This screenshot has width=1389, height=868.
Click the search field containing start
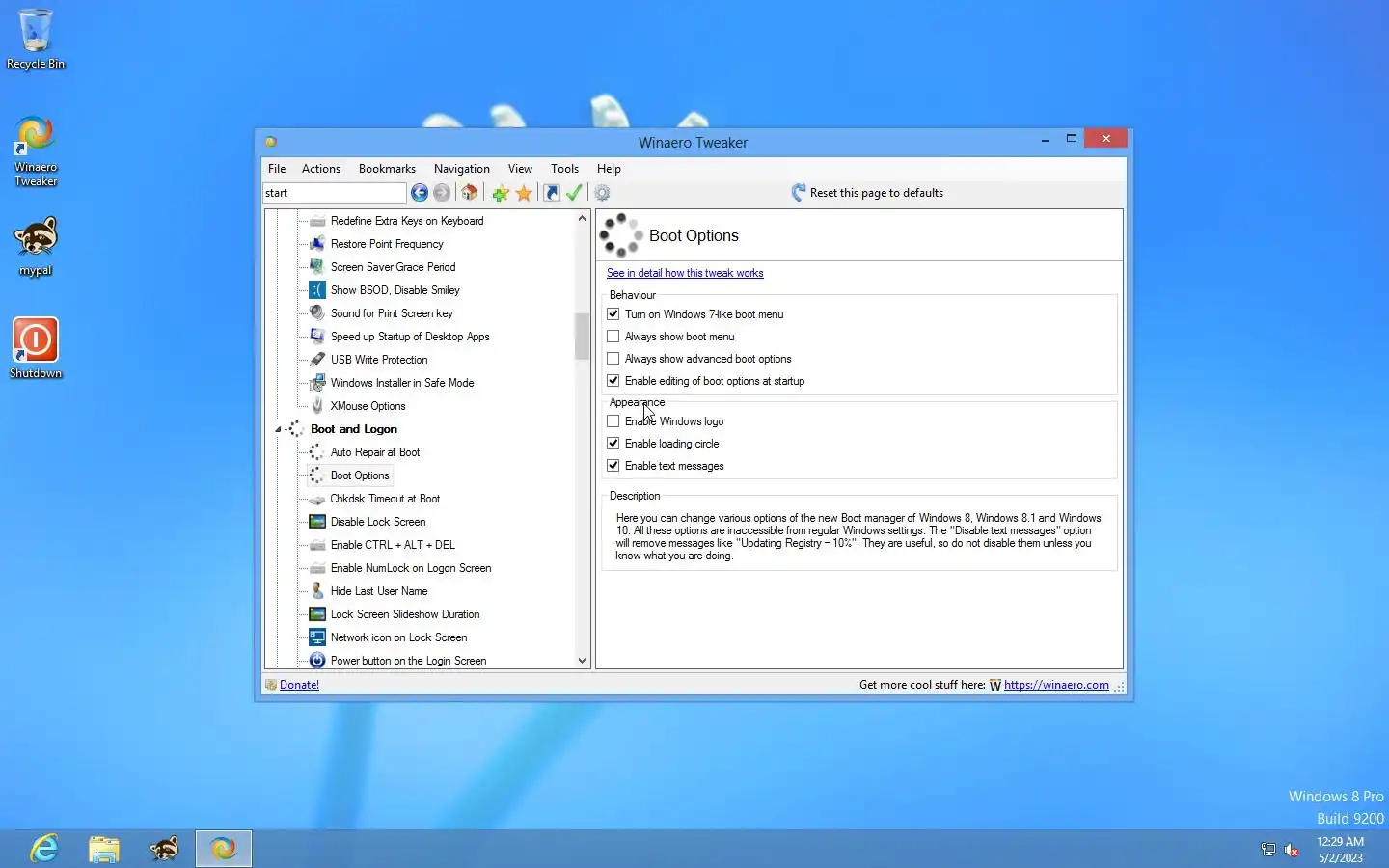(335, 193)
